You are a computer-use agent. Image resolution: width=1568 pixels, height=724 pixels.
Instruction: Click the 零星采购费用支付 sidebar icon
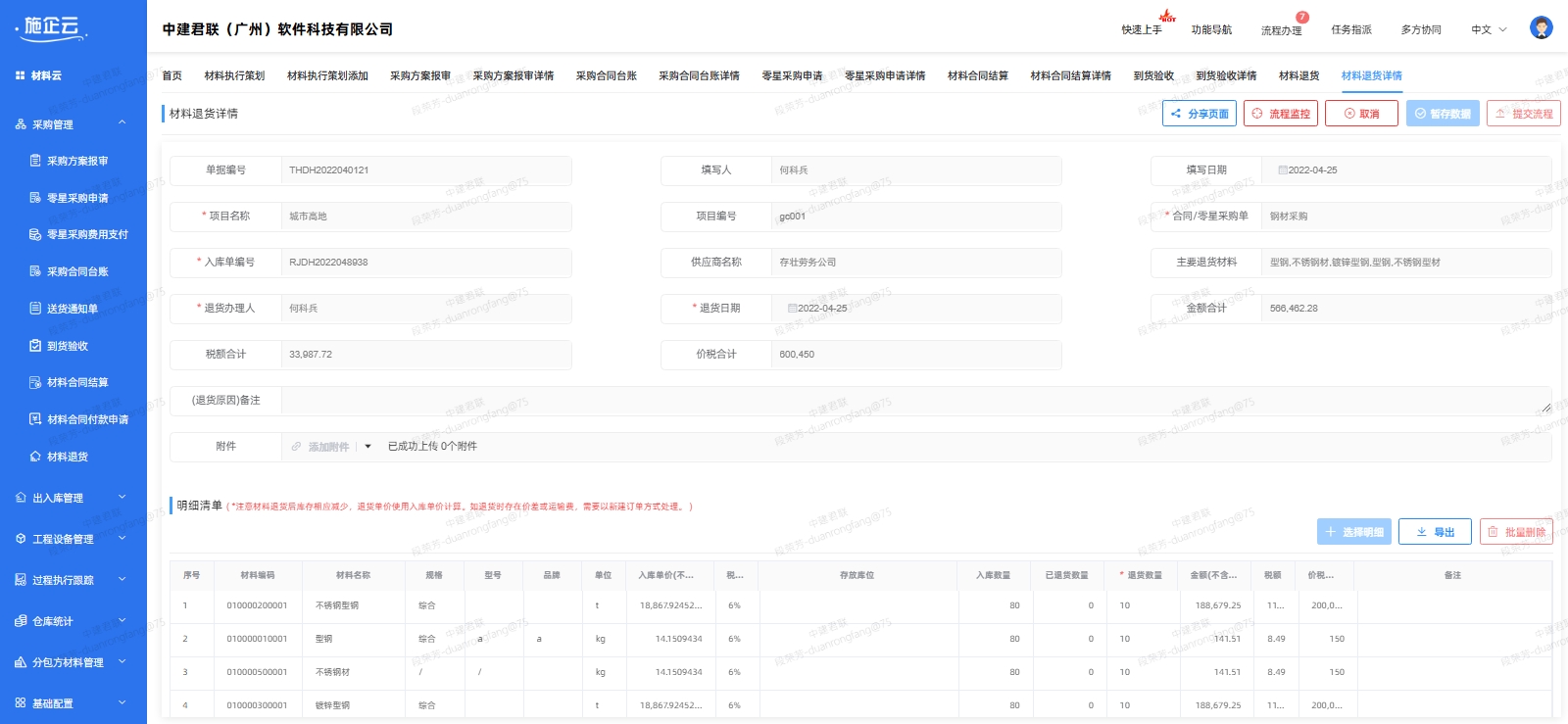tap(35, 234)
